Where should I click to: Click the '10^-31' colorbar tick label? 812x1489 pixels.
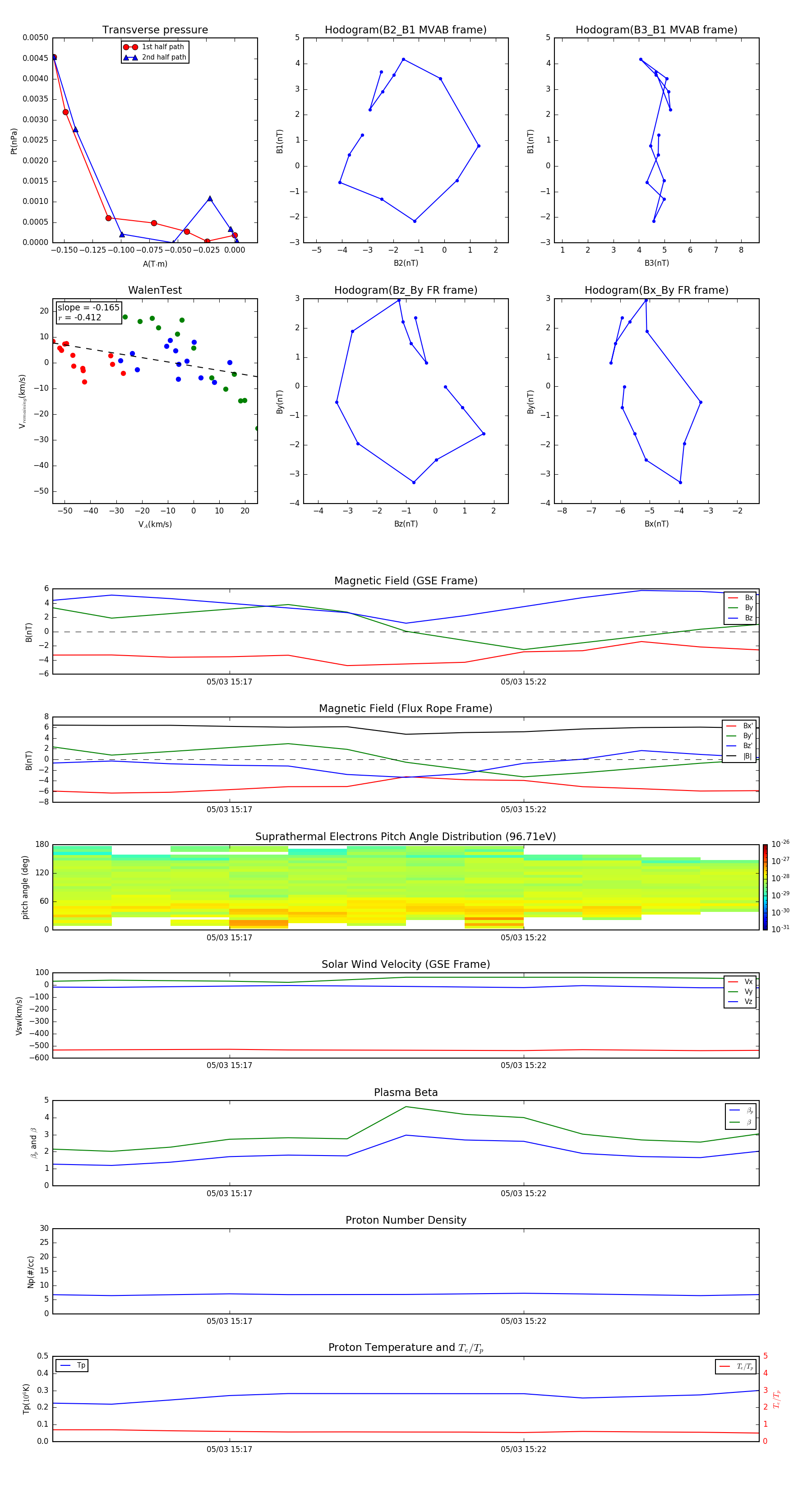[x=780, y=929]
